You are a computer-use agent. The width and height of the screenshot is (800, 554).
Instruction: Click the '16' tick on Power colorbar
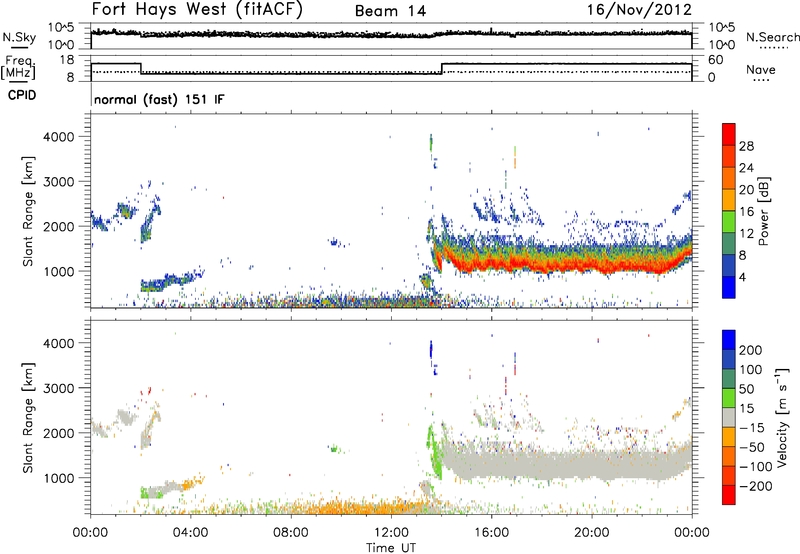point(746,212)
